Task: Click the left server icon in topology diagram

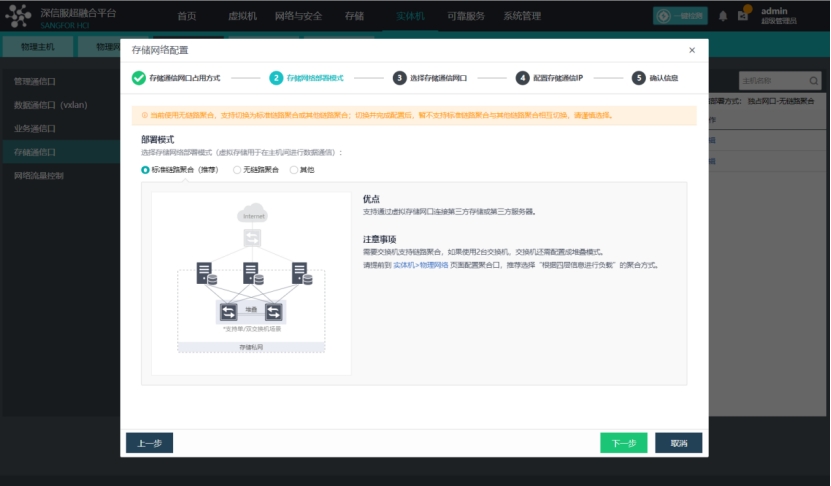Action: 207,273
